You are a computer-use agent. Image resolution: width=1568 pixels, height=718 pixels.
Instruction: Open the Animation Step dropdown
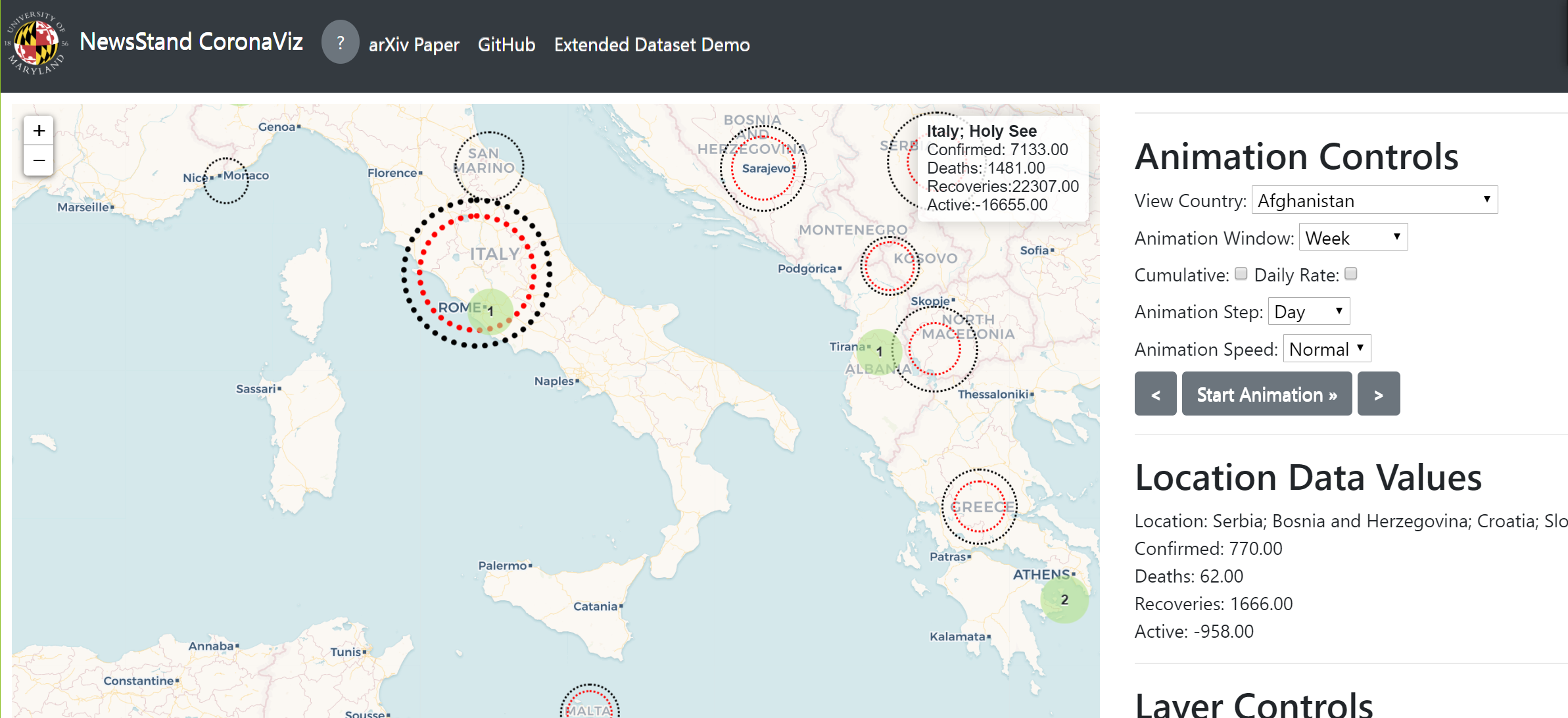pos(1308,311)
